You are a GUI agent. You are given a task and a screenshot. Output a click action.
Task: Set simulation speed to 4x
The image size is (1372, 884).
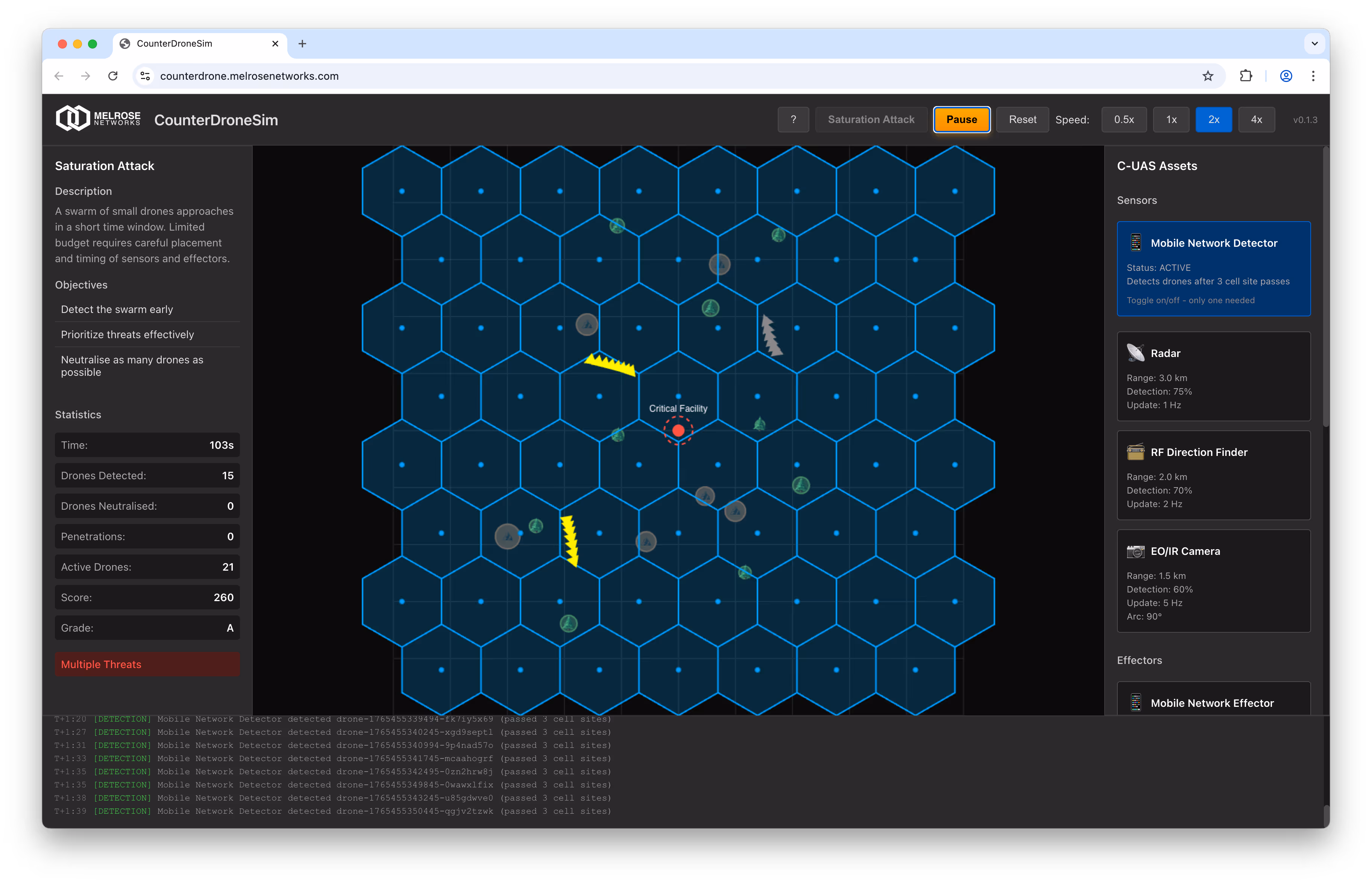coord(1256,119)
